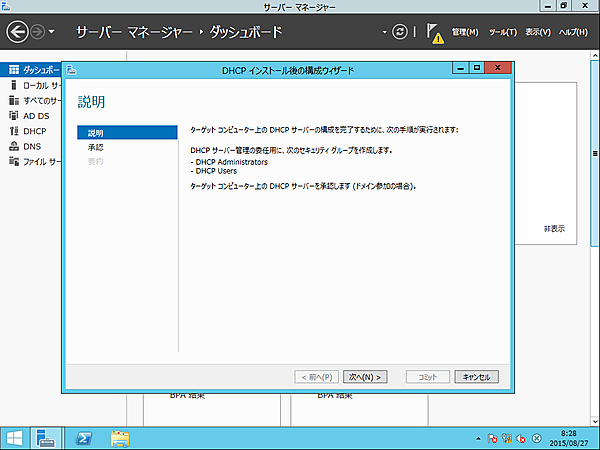Select the 説明 step in the wizard
The image size is (600, 450).
(x=127, y=132)
